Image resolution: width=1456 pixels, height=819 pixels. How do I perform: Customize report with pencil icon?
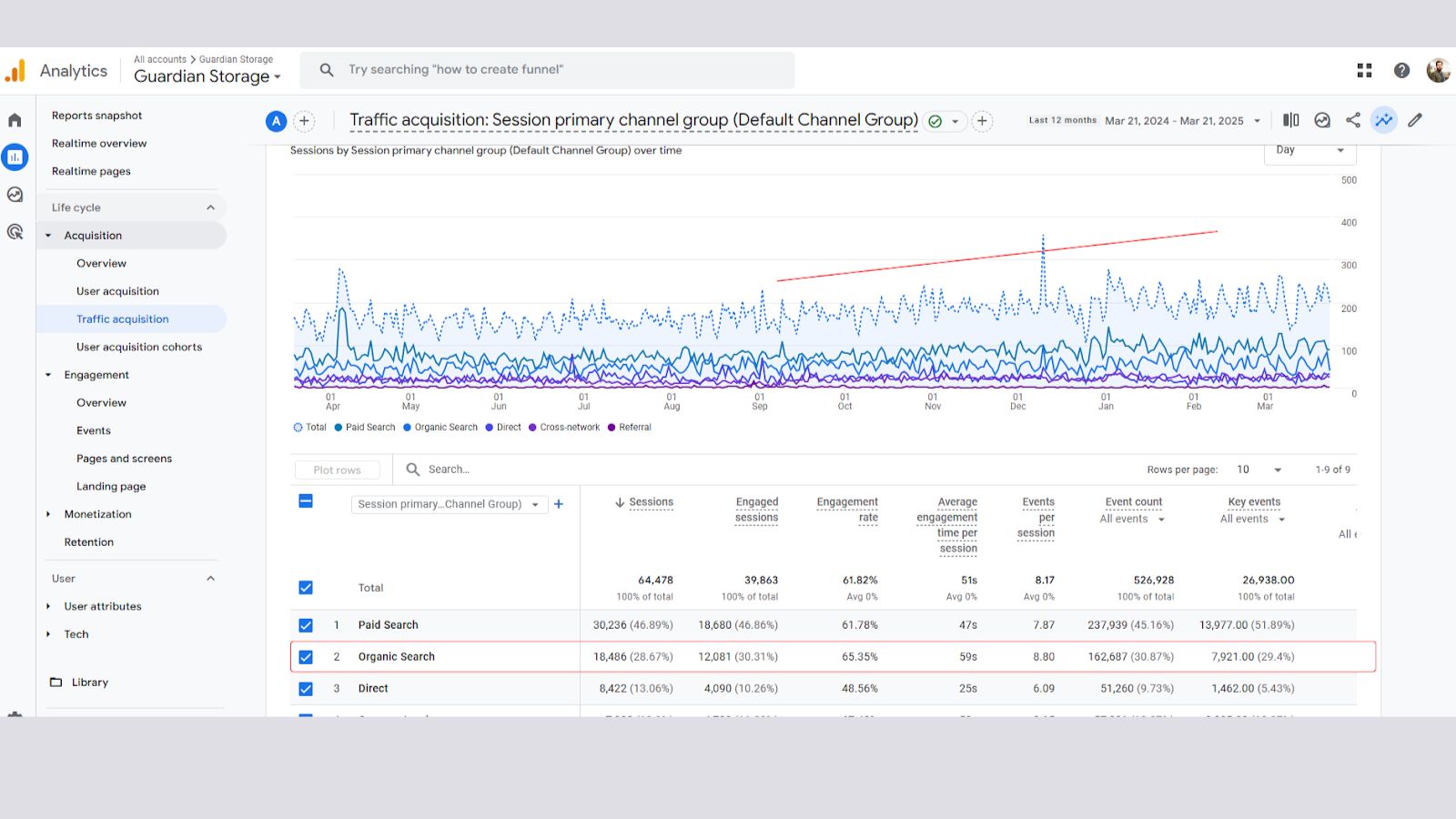(1415, 120)
